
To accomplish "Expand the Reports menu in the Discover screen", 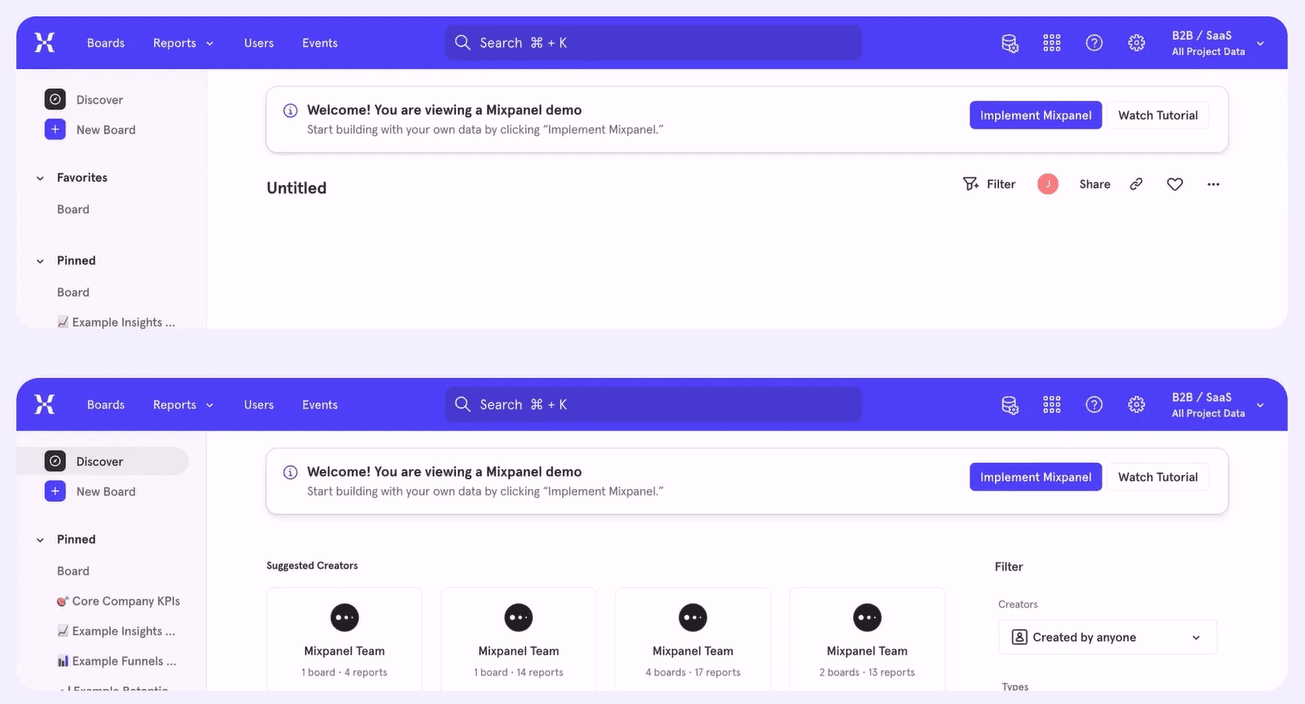I will 183,405.
